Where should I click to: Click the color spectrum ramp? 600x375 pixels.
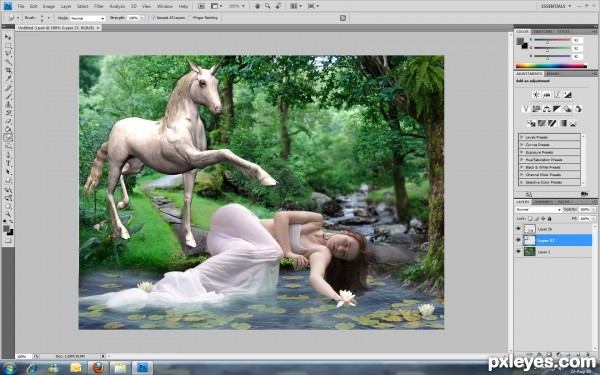(551, 66)
